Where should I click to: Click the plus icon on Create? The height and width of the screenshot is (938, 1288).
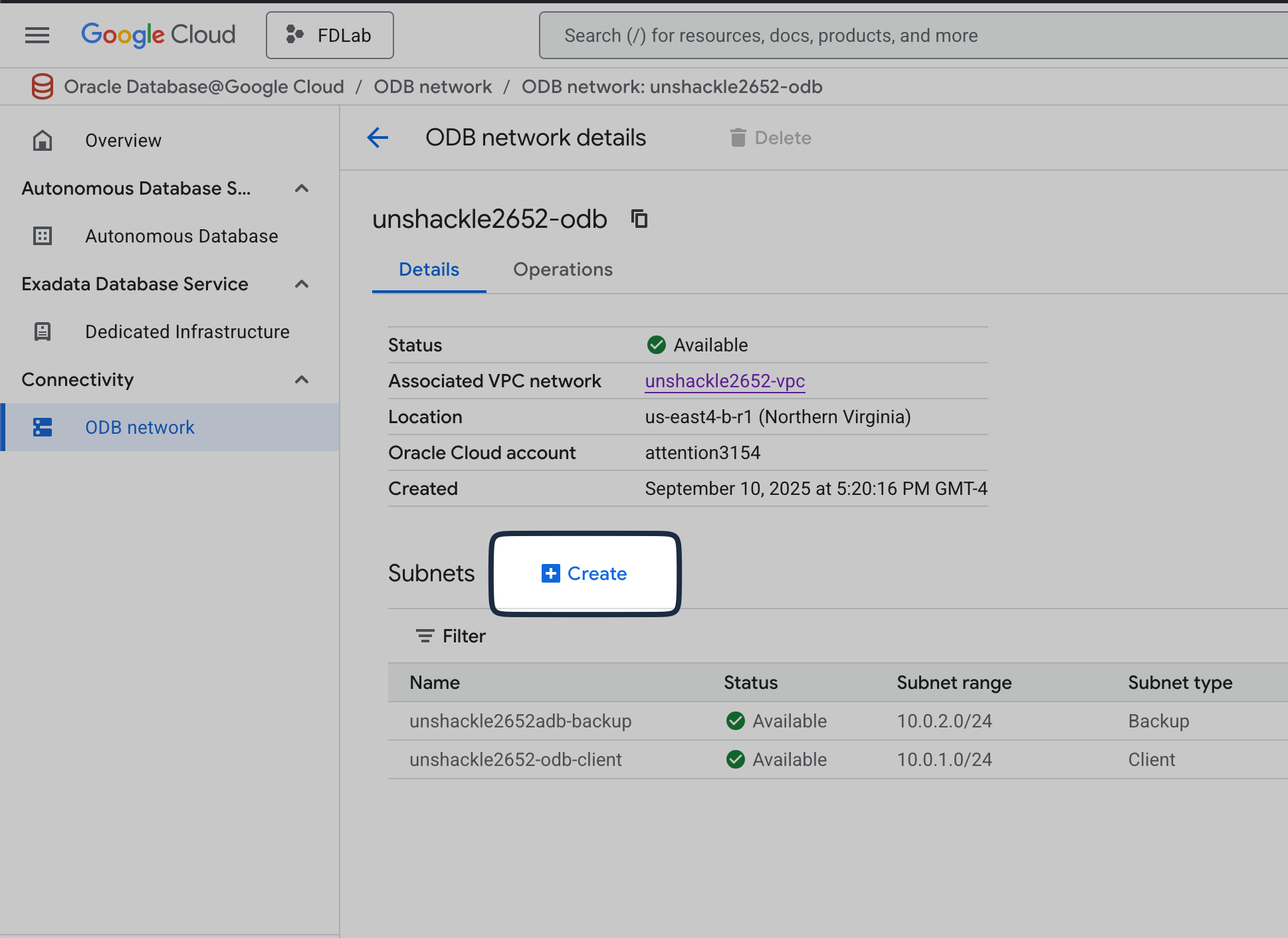click(x=550, y=573)
